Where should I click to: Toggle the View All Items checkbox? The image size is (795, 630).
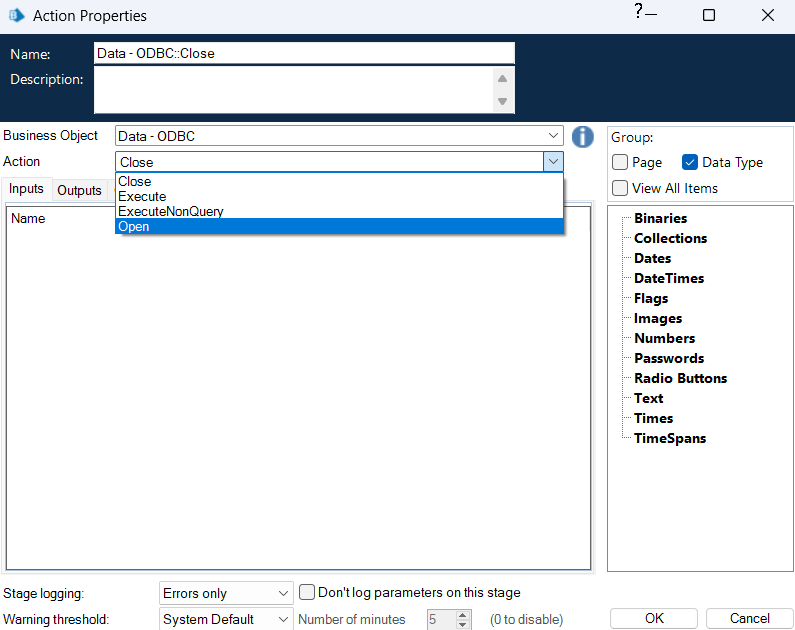pos(621,188)
